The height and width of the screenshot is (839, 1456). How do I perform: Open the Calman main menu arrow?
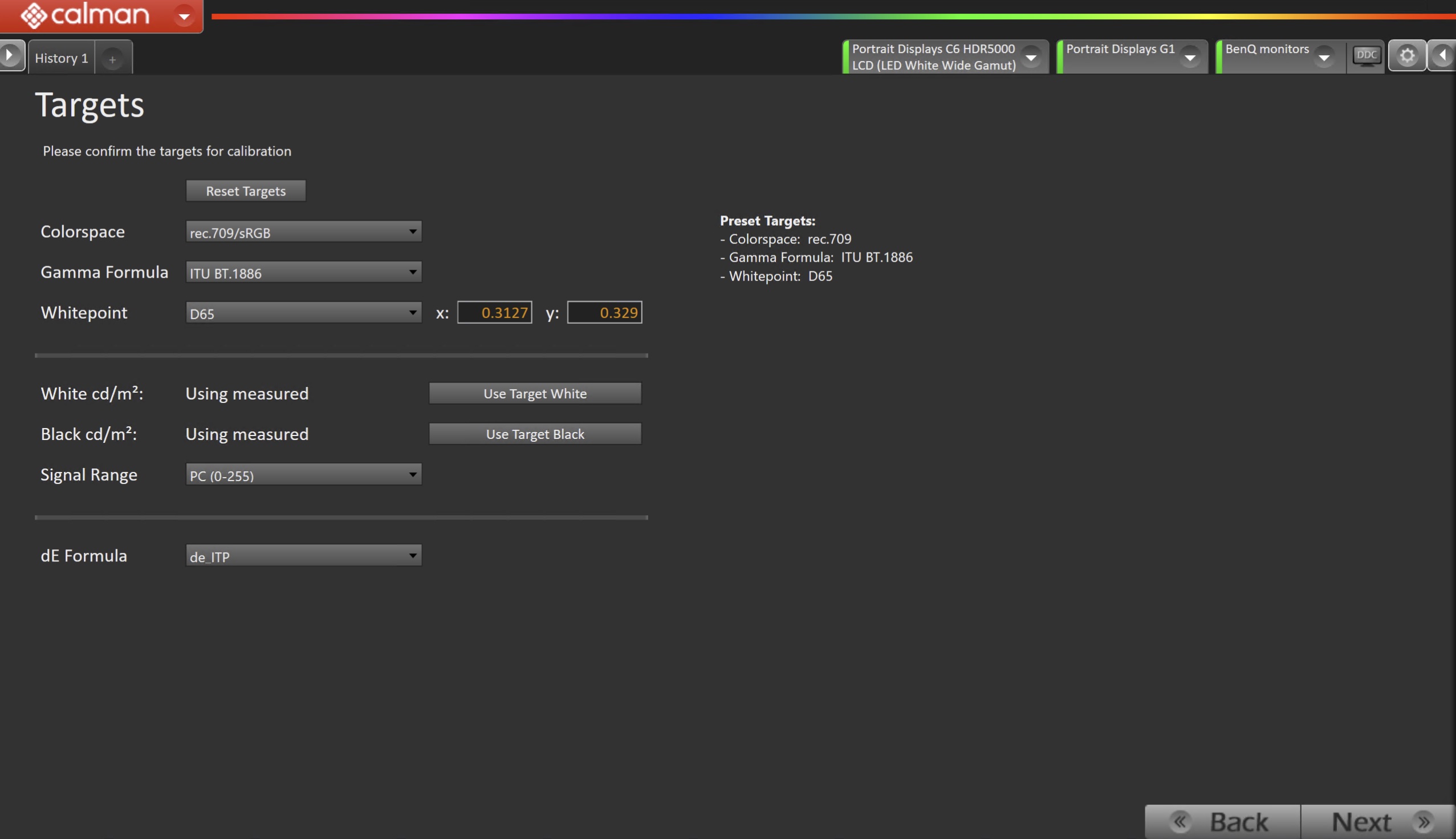point(184,16)
